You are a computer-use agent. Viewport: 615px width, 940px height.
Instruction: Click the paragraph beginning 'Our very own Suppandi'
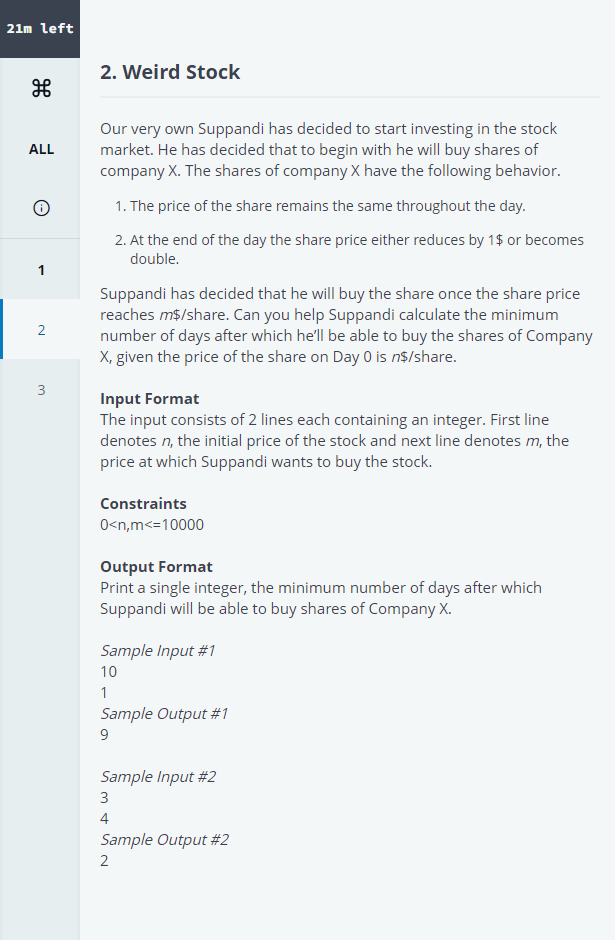(x=330, y=150)
